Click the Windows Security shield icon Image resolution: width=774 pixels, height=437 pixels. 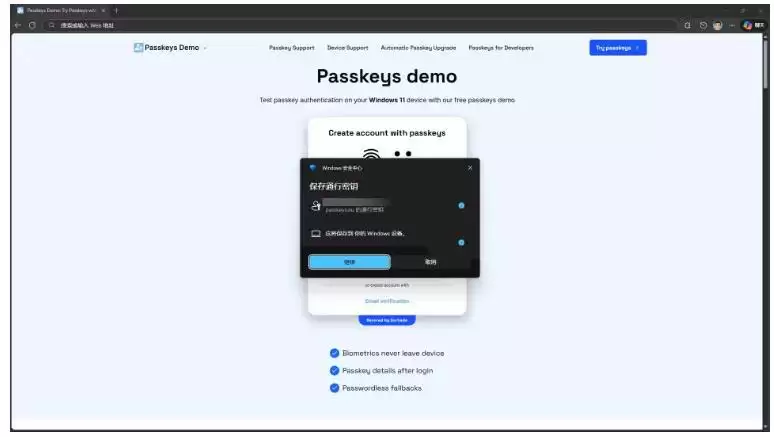[312, 168]
